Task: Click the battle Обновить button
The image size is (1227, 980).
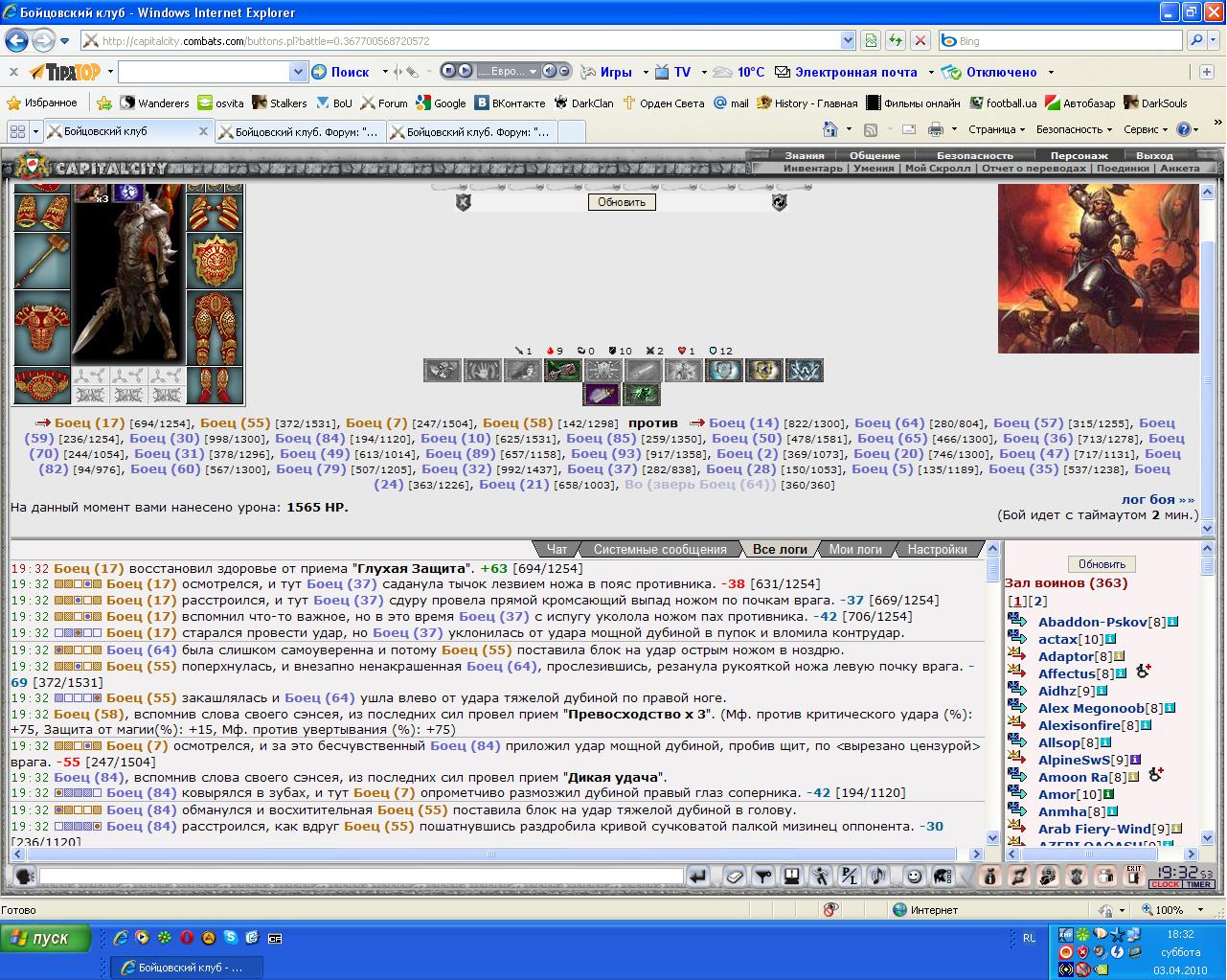Action: [622, 202]
